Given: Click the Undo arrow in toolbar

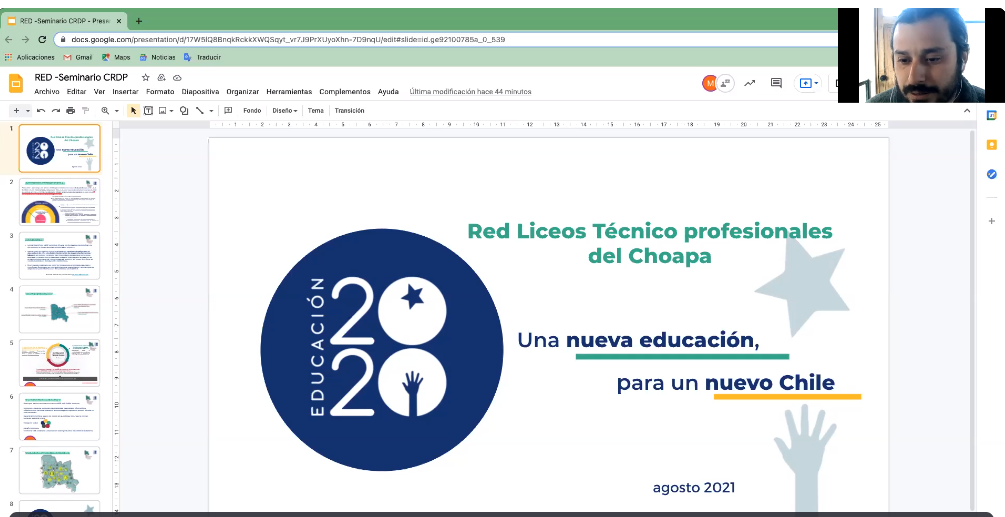Looking at the screenshot, I should coord(43,111).
